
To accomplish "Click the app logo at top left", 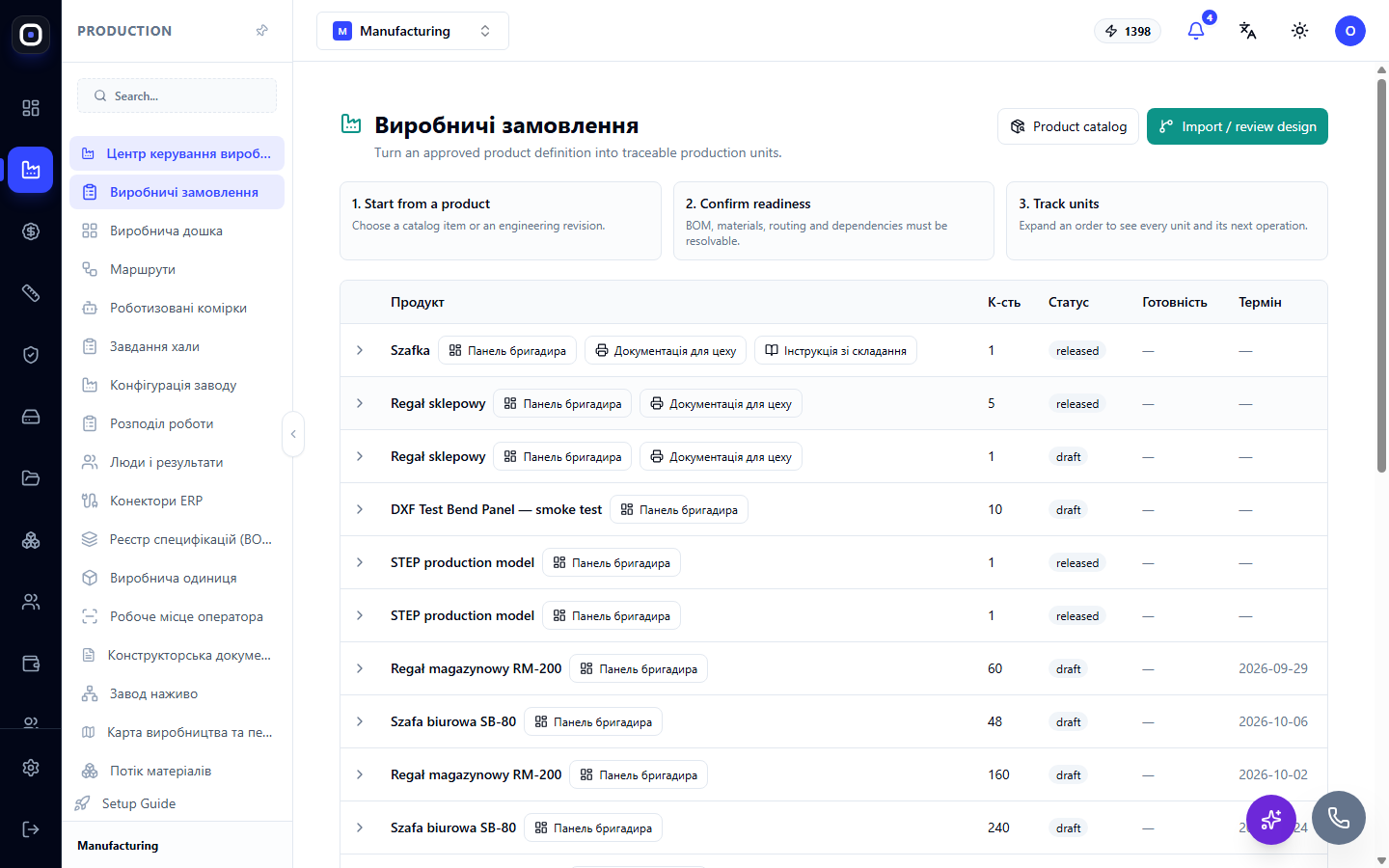I will click(x=31, y=35).
